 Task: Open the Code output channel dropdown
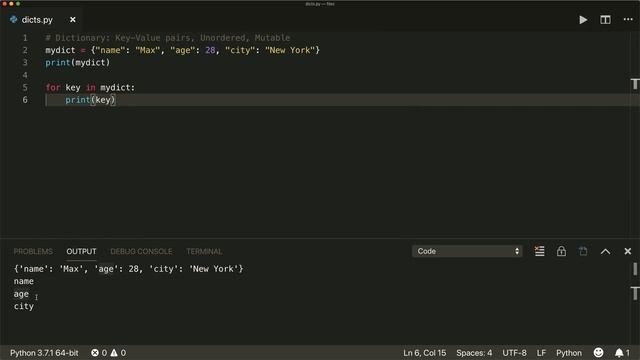tap(467, 251)
